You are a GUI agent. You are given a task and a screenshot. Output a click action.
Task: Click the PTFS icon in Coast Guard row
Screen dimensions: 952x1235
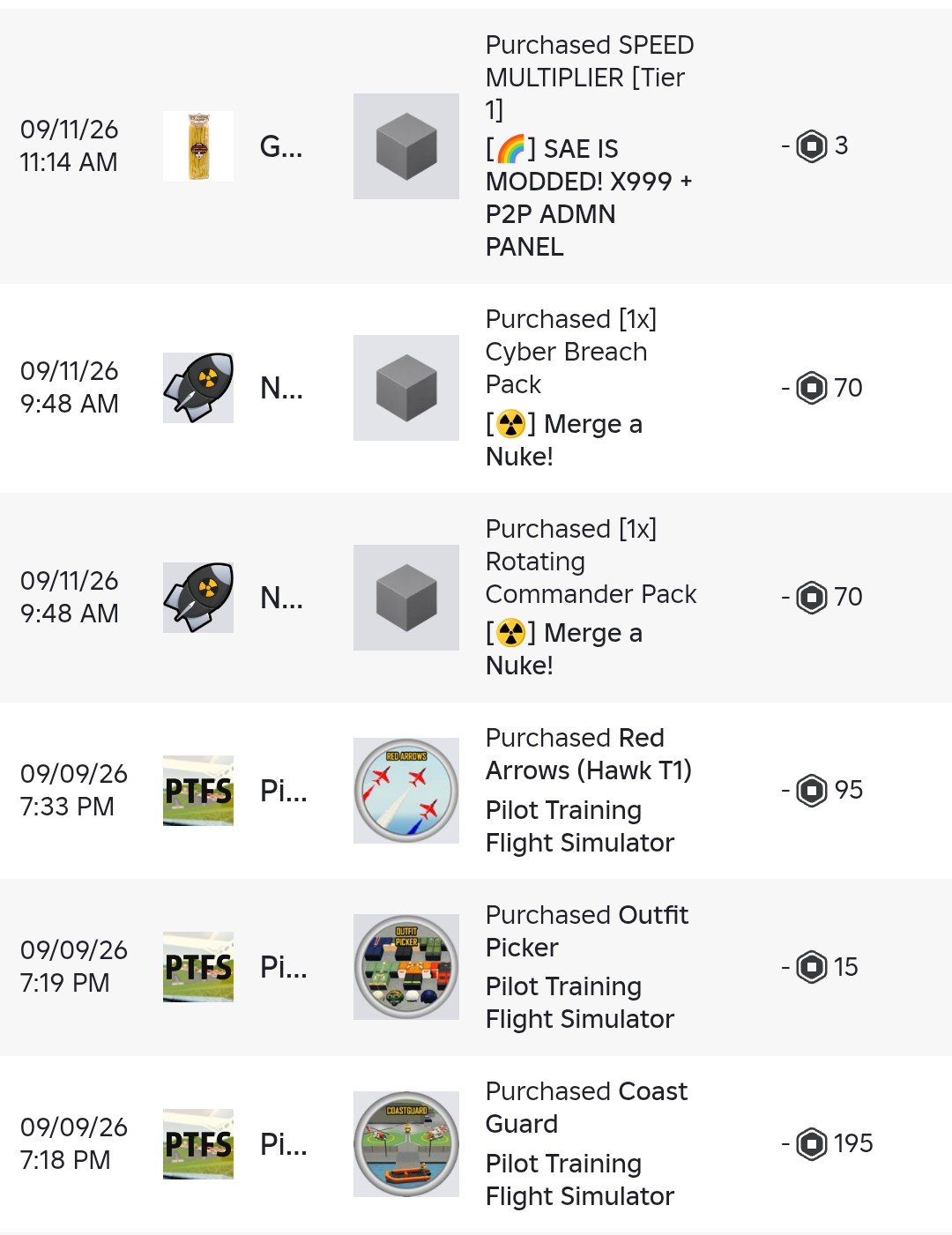point(198,1144)
